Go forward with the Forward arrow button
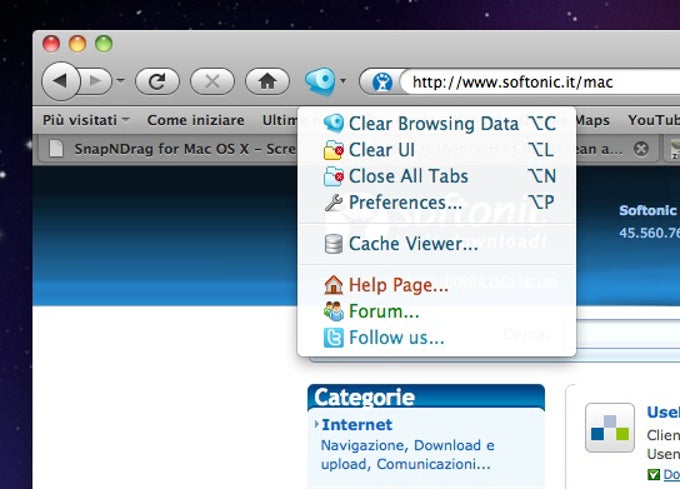Screen dimensions: 680x489 [95, 81]
